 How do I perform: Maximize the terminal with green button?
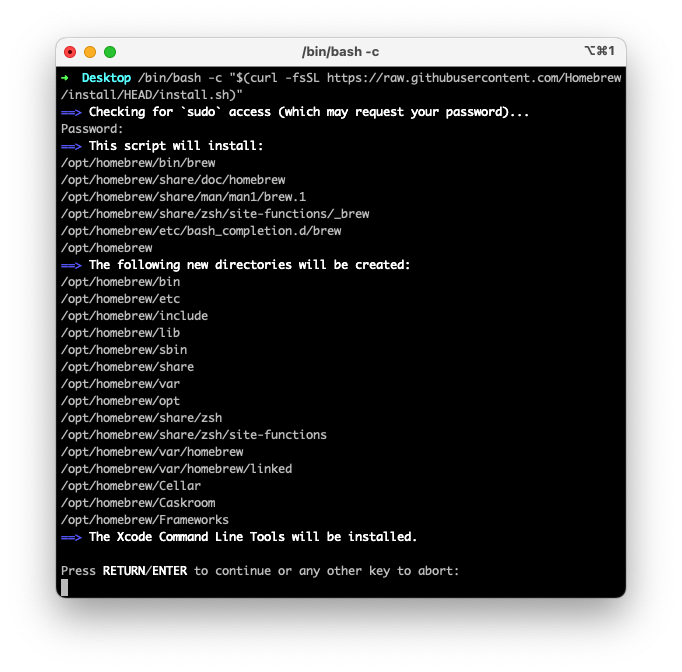pos(110,52)
